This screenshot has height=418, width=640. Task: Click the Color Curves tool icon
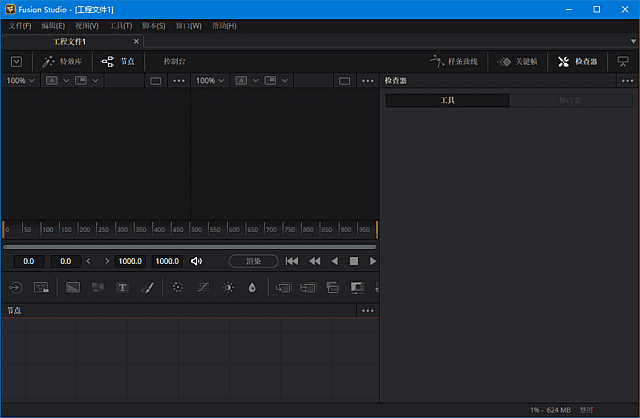(x=203, y=288)
